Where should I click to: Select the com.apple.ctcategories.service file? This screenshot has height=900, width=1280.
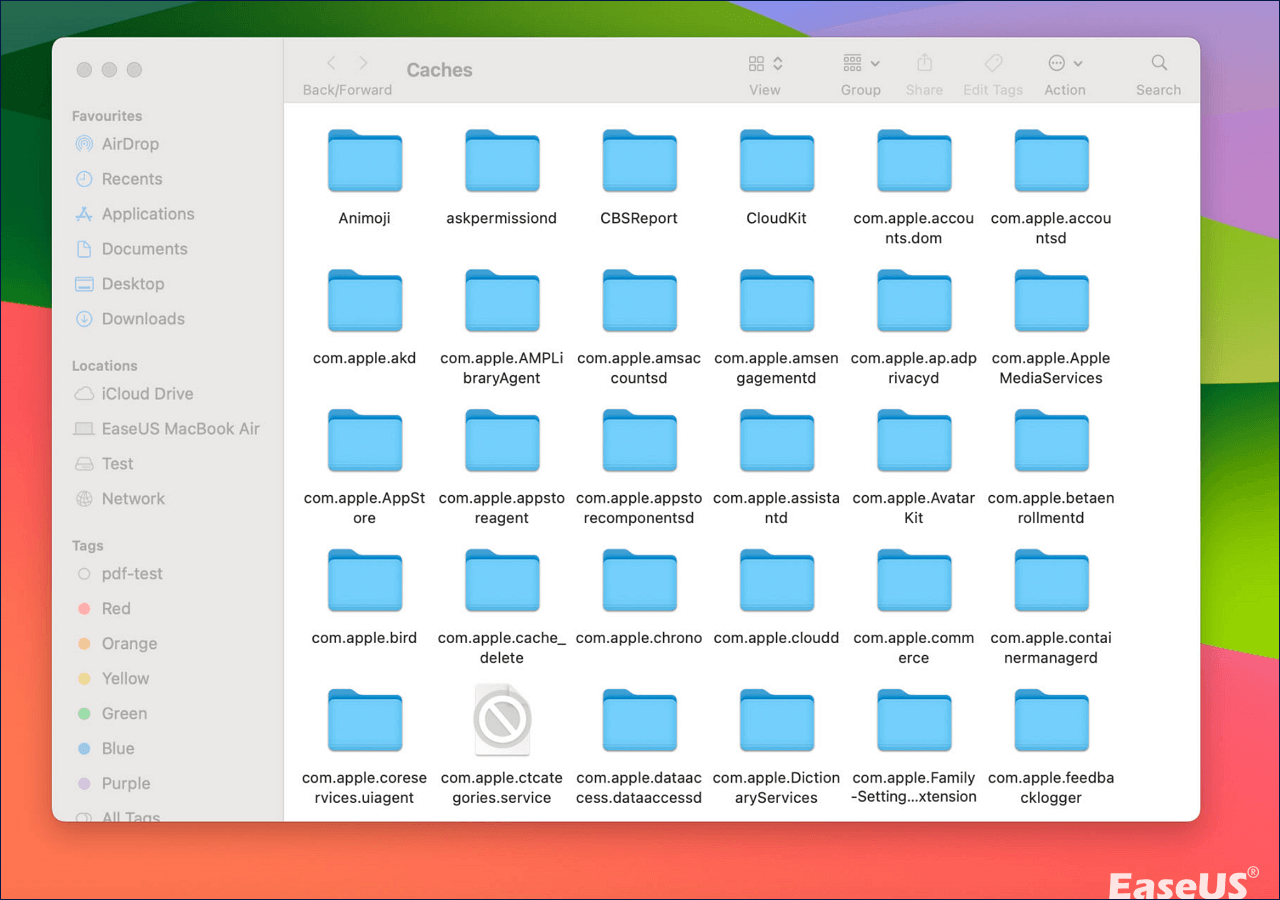502,722
